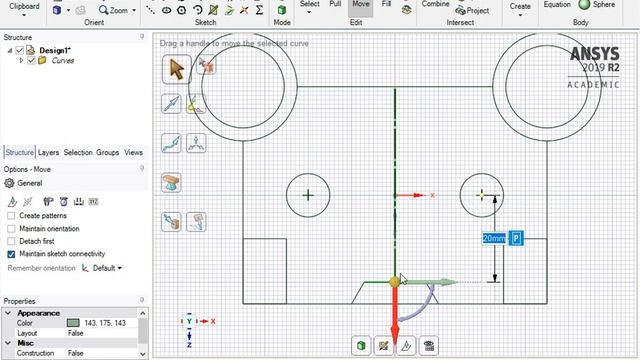Click the Sphere tool in Body group
Screen dimensions: 640x360
coord(597,4)
